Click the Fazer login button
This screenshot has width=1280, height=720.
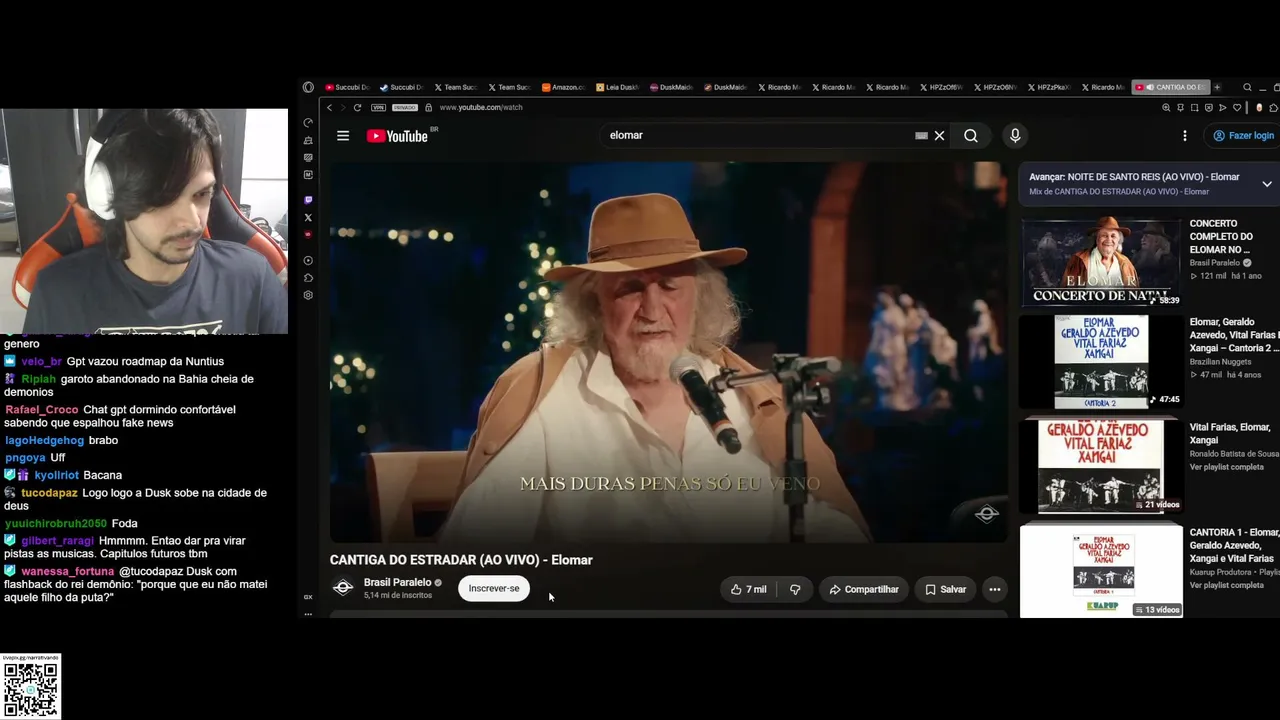(1243, 136)
